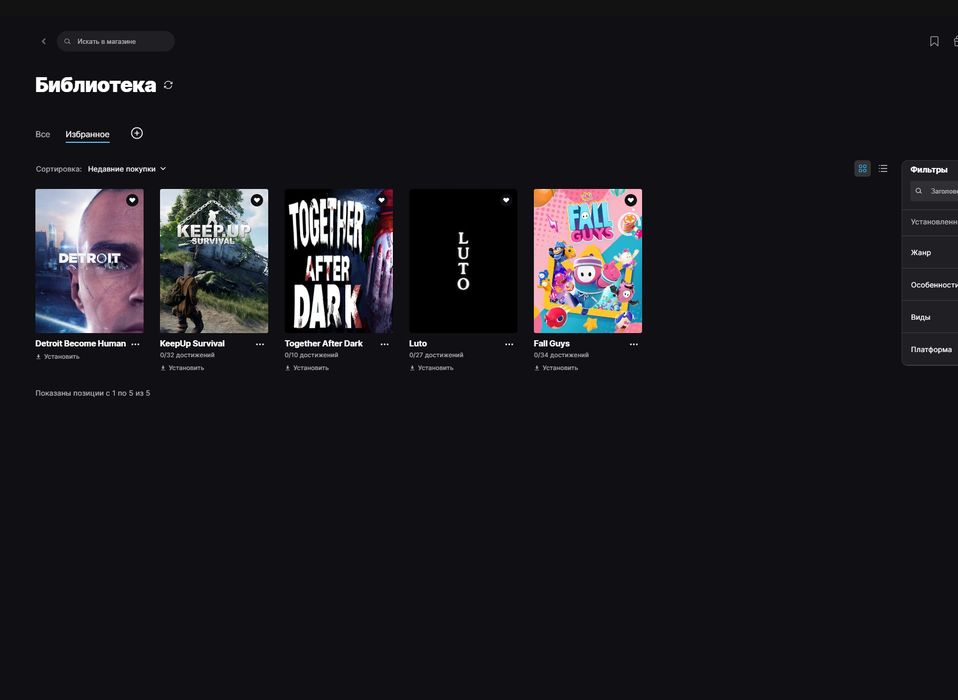The image size is (958, 700).
Task: Toggle Fall Guys favorite heart
Action: click(x=631, y=200)
